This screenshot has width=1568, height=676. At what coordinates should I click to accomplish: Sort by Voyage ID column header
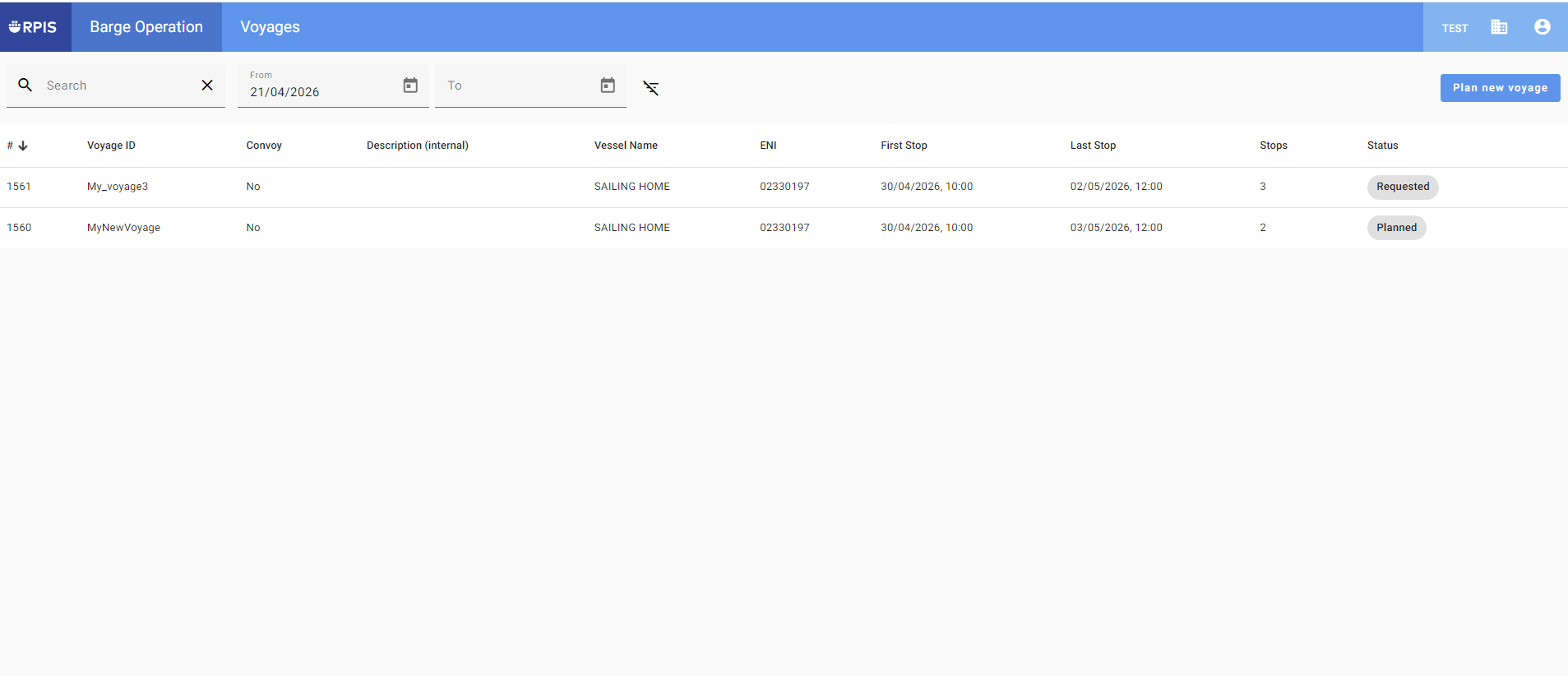pos(111,146)
